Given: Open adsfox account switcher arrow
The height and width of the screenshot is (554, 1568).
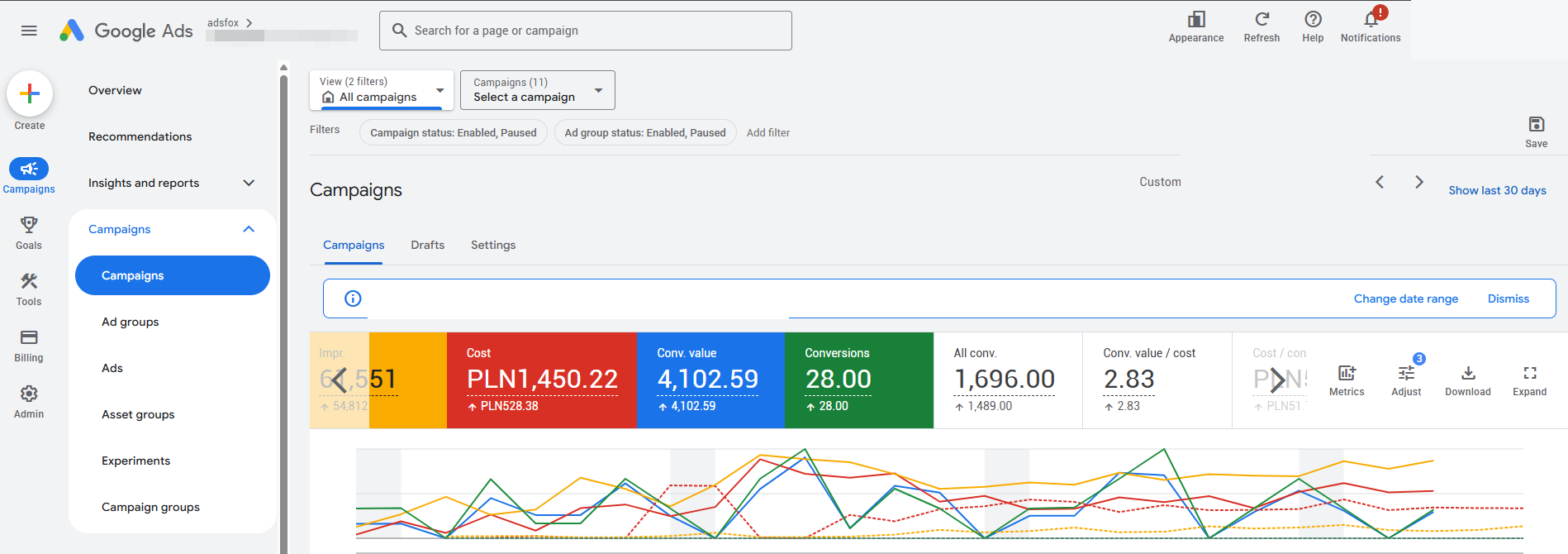Looking at the screenshot, I should tap(249, 23).
